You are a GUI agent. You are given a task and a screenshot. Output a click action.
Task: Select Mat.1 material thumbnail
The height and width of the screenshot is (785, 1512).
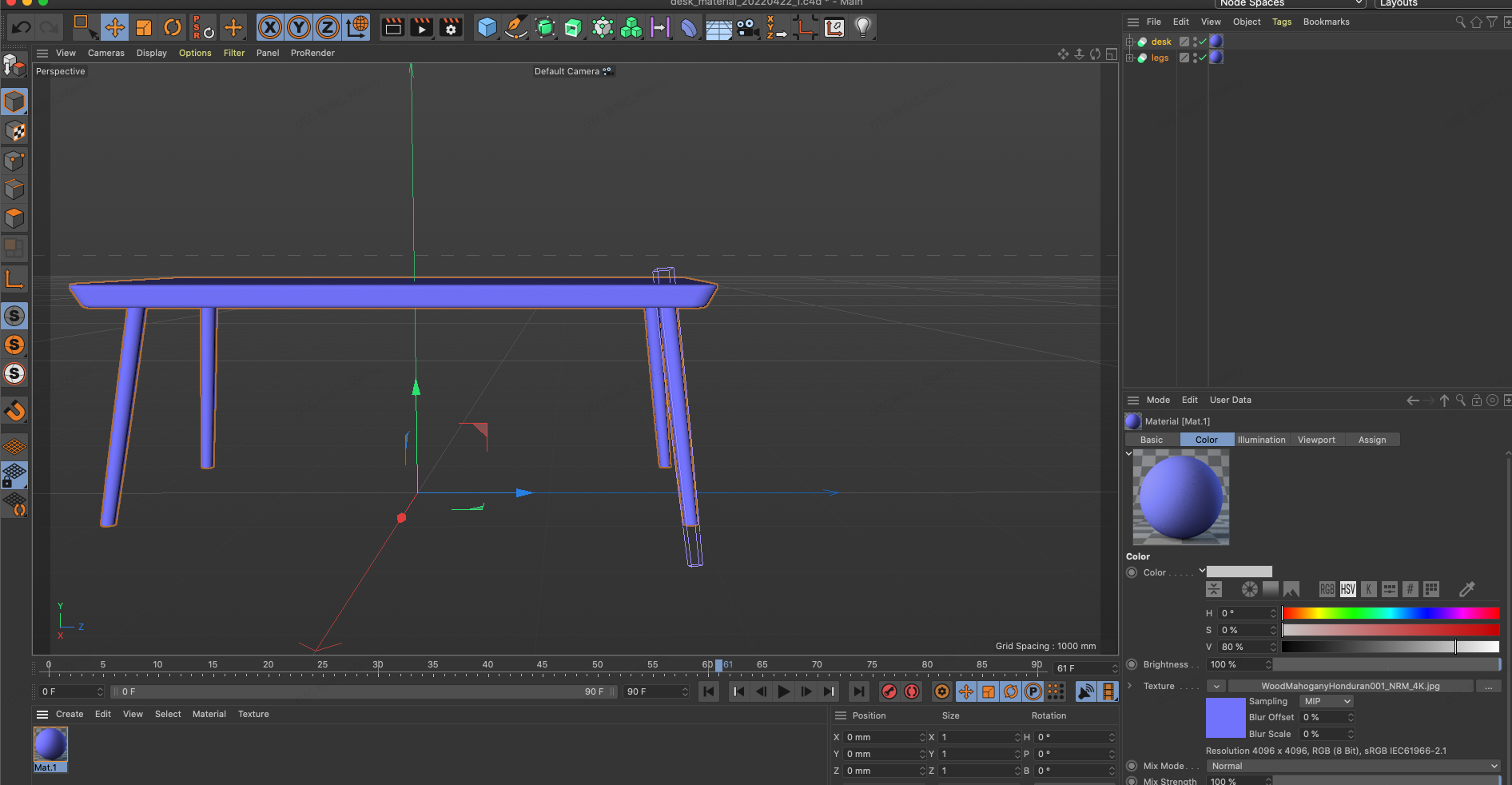click(50, 744)
